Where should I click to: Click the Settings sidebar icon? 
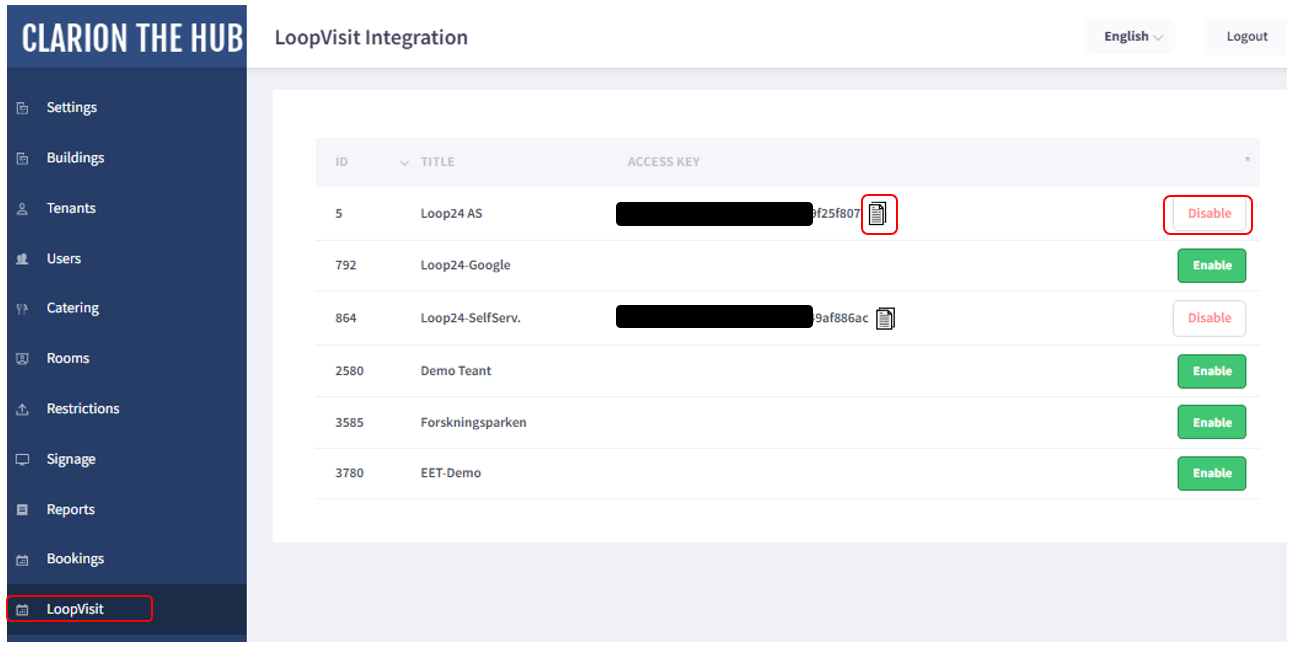point(23,108)
